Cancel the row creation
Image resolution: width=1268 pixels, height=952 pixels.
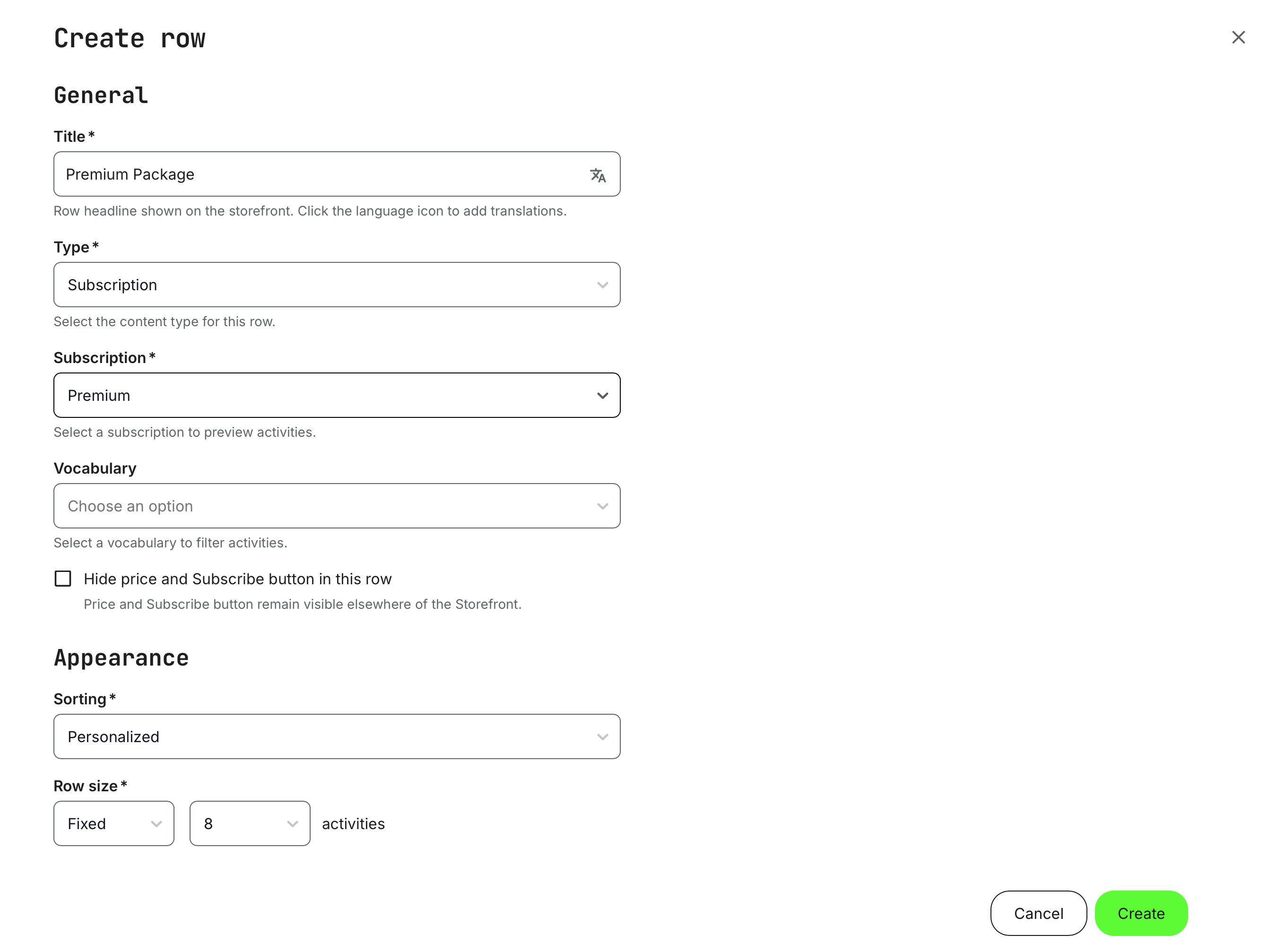(x=1038, y=913)
